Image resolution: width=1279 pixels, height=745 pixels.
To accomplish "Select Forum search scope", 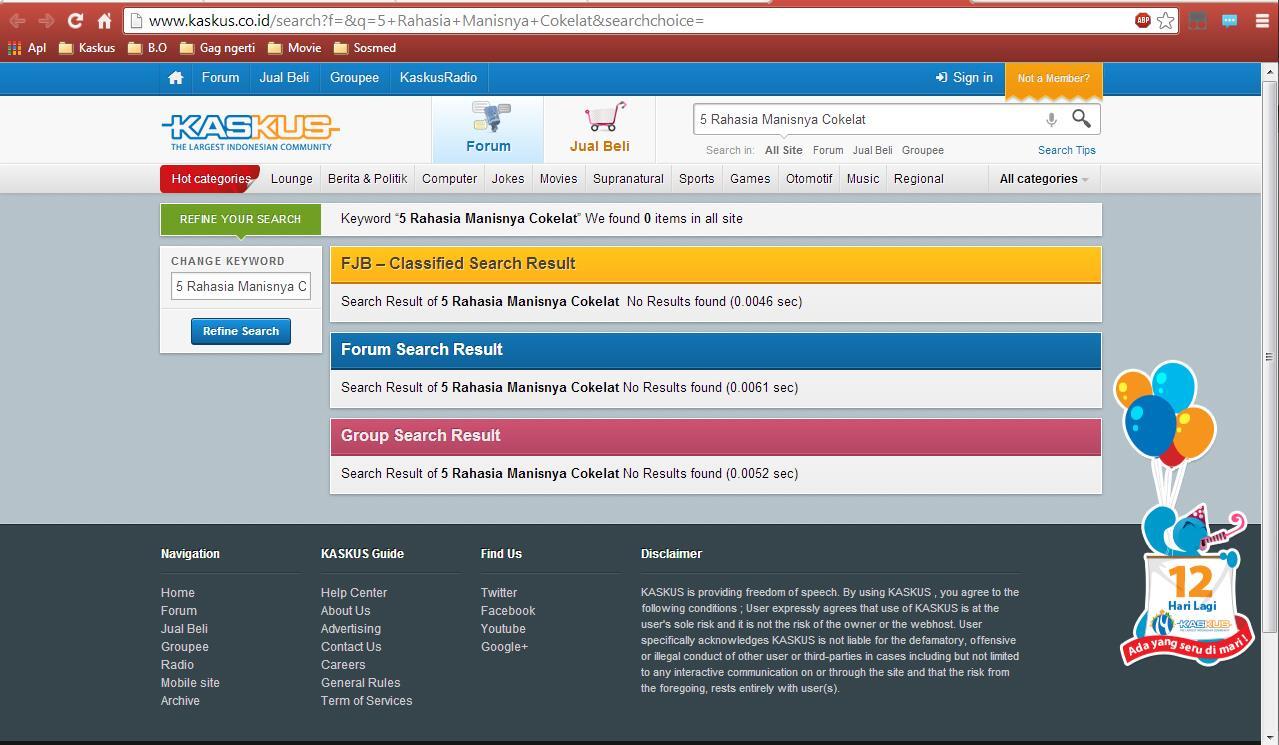I will pos(828,150).
